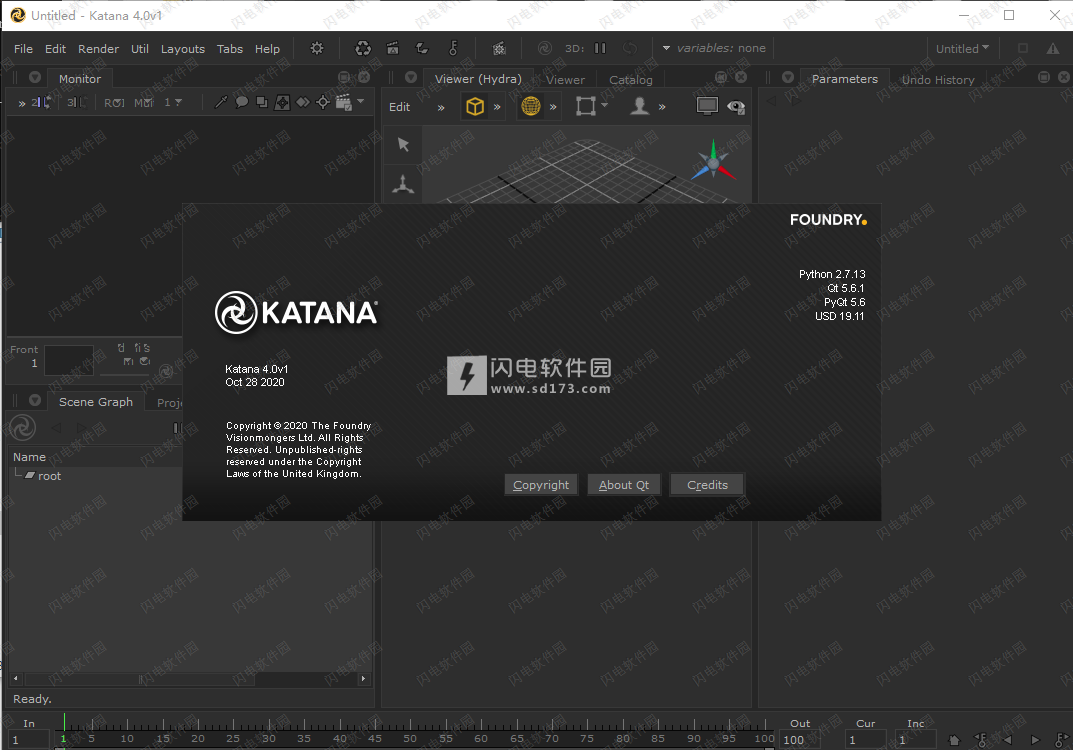Screen dimensions: 1073x750
Task: Open the Scene Graph pane round dropdown arrow
Action: (x=35, y=400)
